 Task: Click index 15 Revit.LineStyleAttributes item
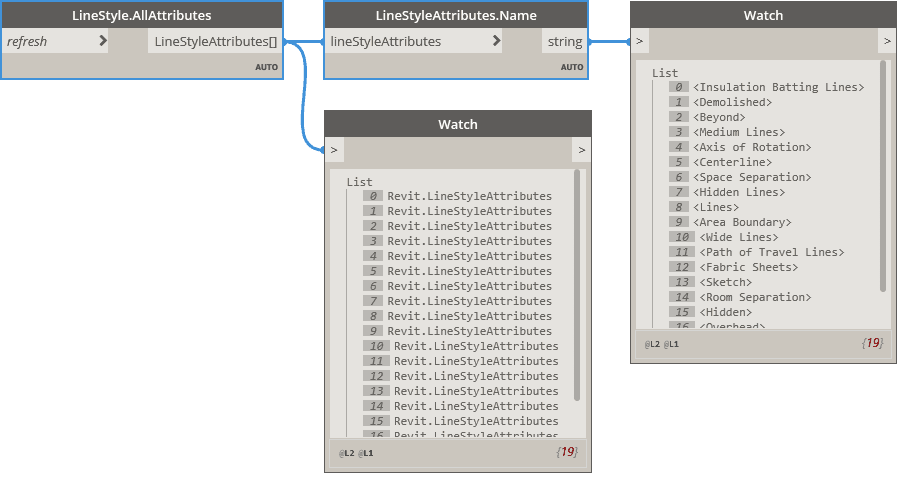[x=476, y=421]
